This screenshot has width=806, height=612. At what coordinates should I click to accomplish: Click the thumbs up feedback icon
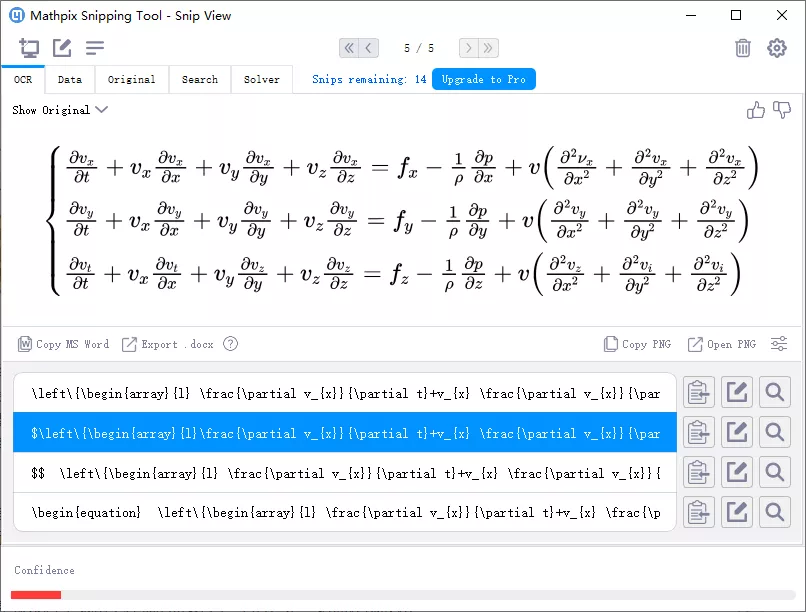pos(756,109)
